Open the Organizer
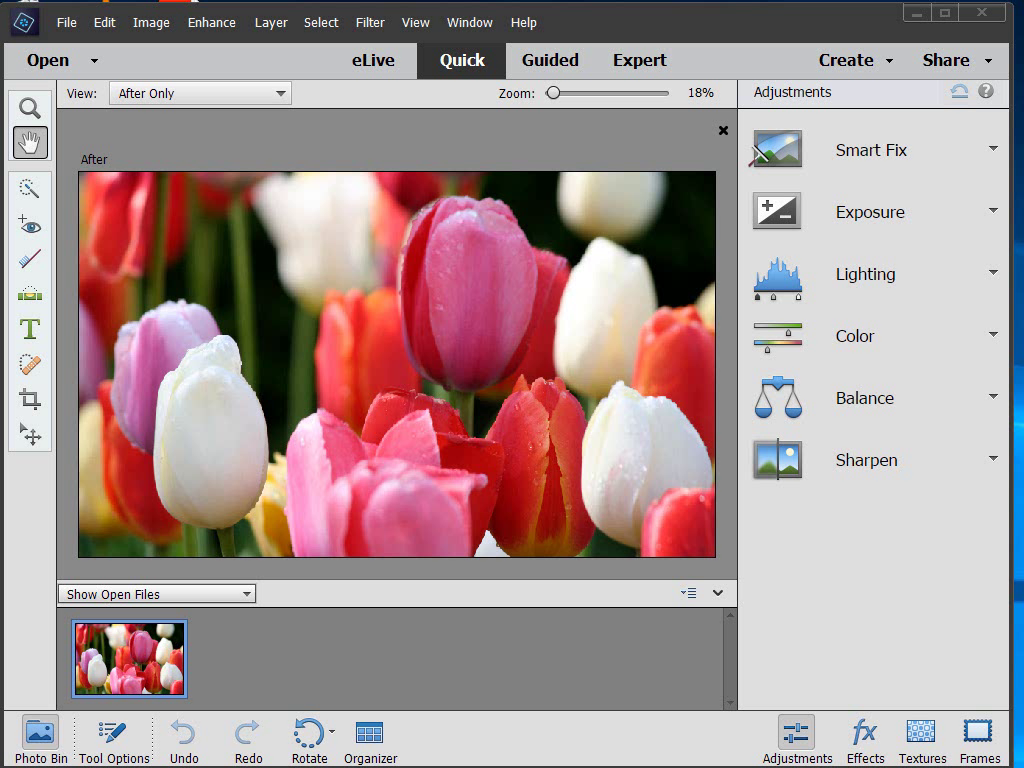Image resolution: width=1024 pixels, height=768 pixels. [370, 740]
